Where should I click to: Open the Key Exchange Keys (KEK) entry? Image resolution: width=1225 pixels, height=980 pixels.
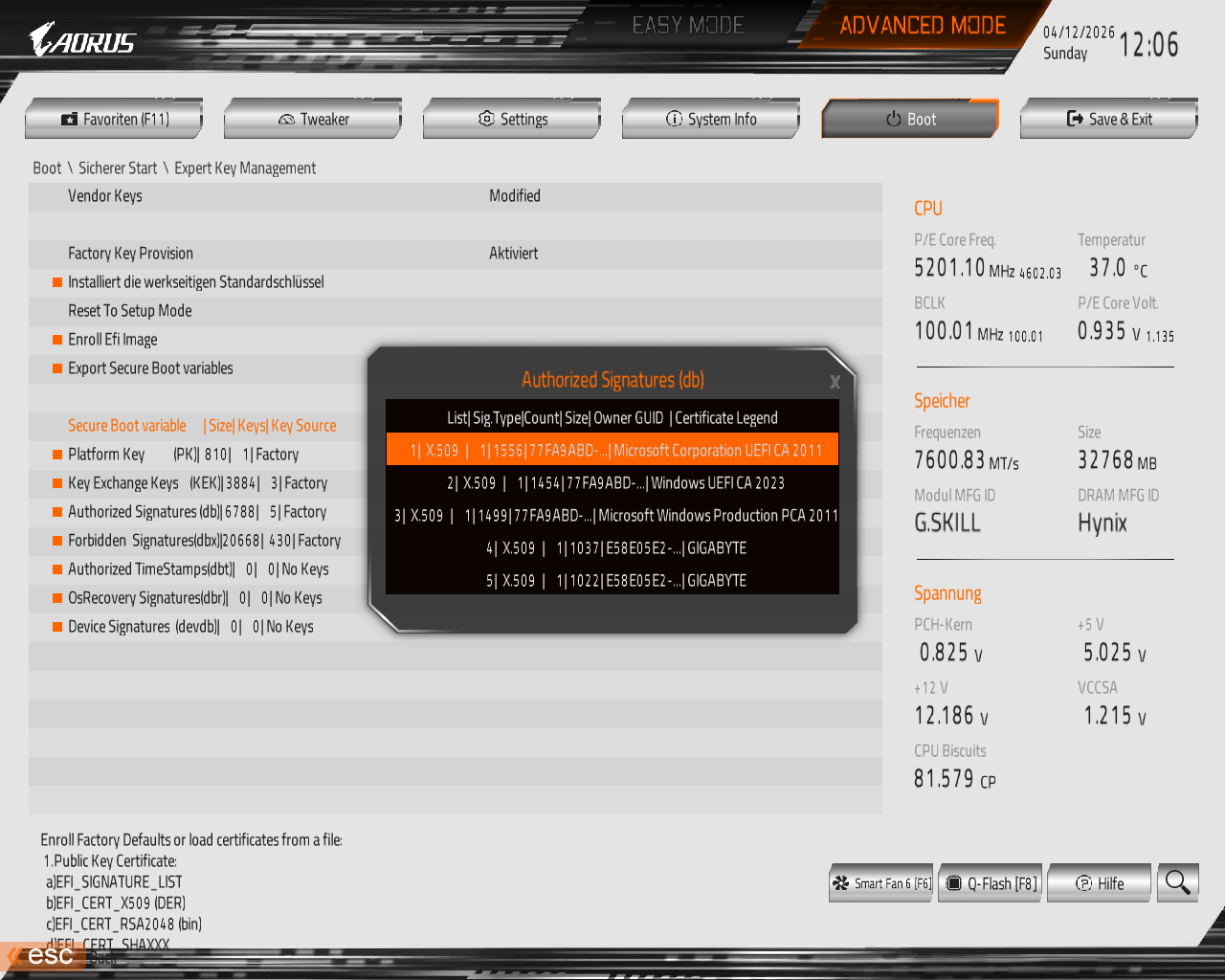point(198,483)
